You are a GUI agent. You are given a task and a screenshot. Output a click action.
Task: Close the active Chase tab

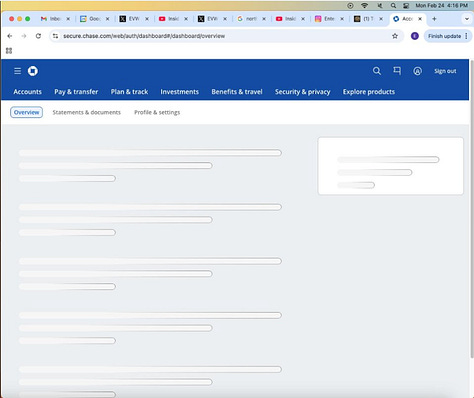click(x=420, y=19)
